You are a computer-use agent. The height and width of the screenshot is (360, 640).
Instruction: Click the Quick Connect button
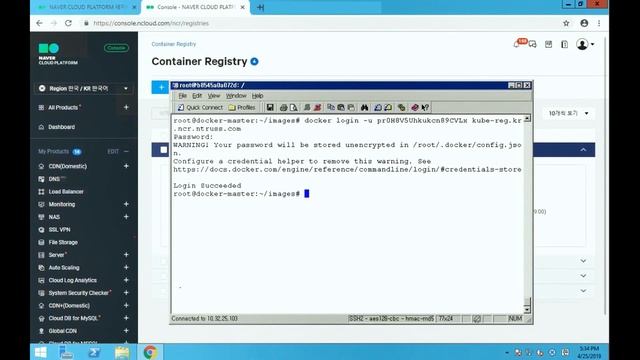200,107
